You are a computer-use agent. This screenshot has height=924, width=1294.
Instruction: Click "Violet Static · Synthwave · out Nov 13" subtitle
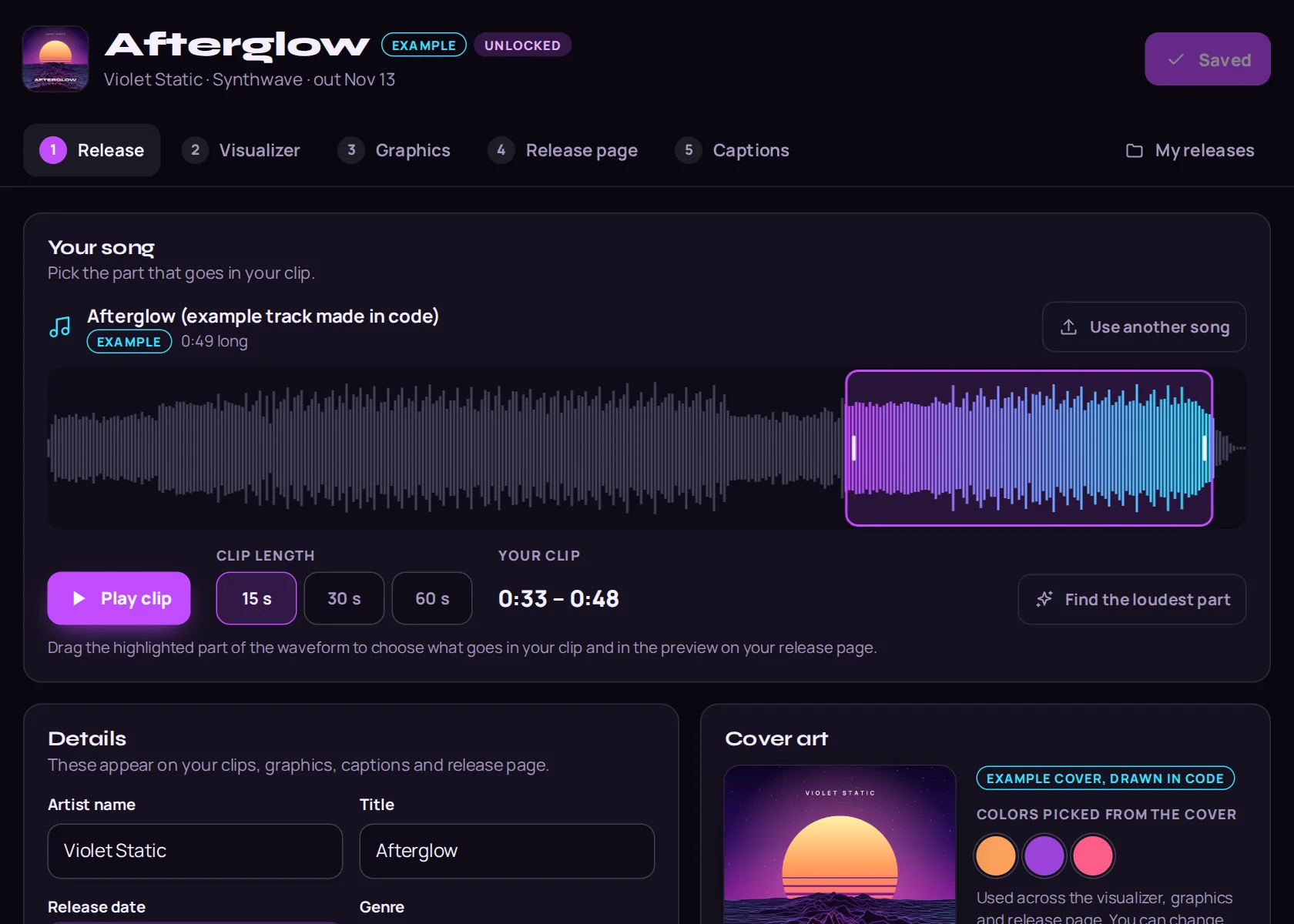click(250, 79)
